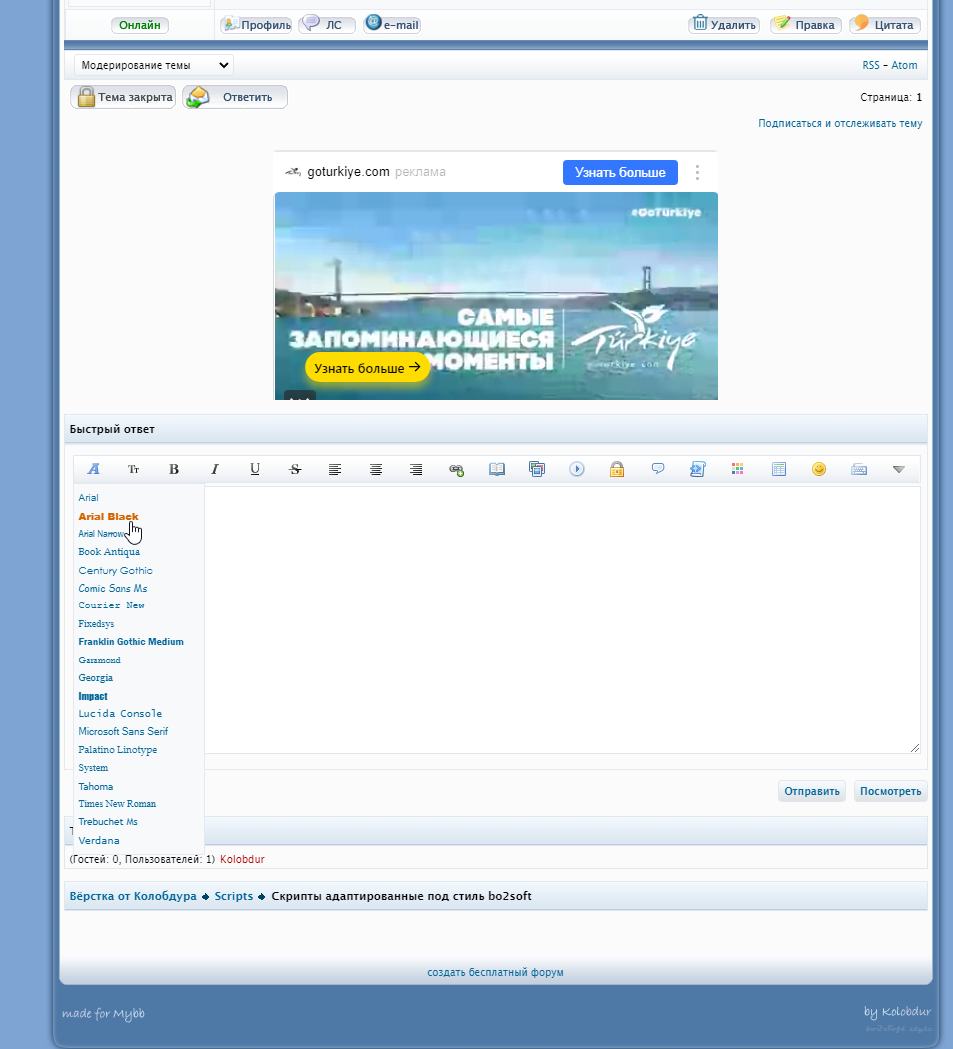
Task: Select Garamond from font list
Action: pyautogui.click(x=100, y=660)
